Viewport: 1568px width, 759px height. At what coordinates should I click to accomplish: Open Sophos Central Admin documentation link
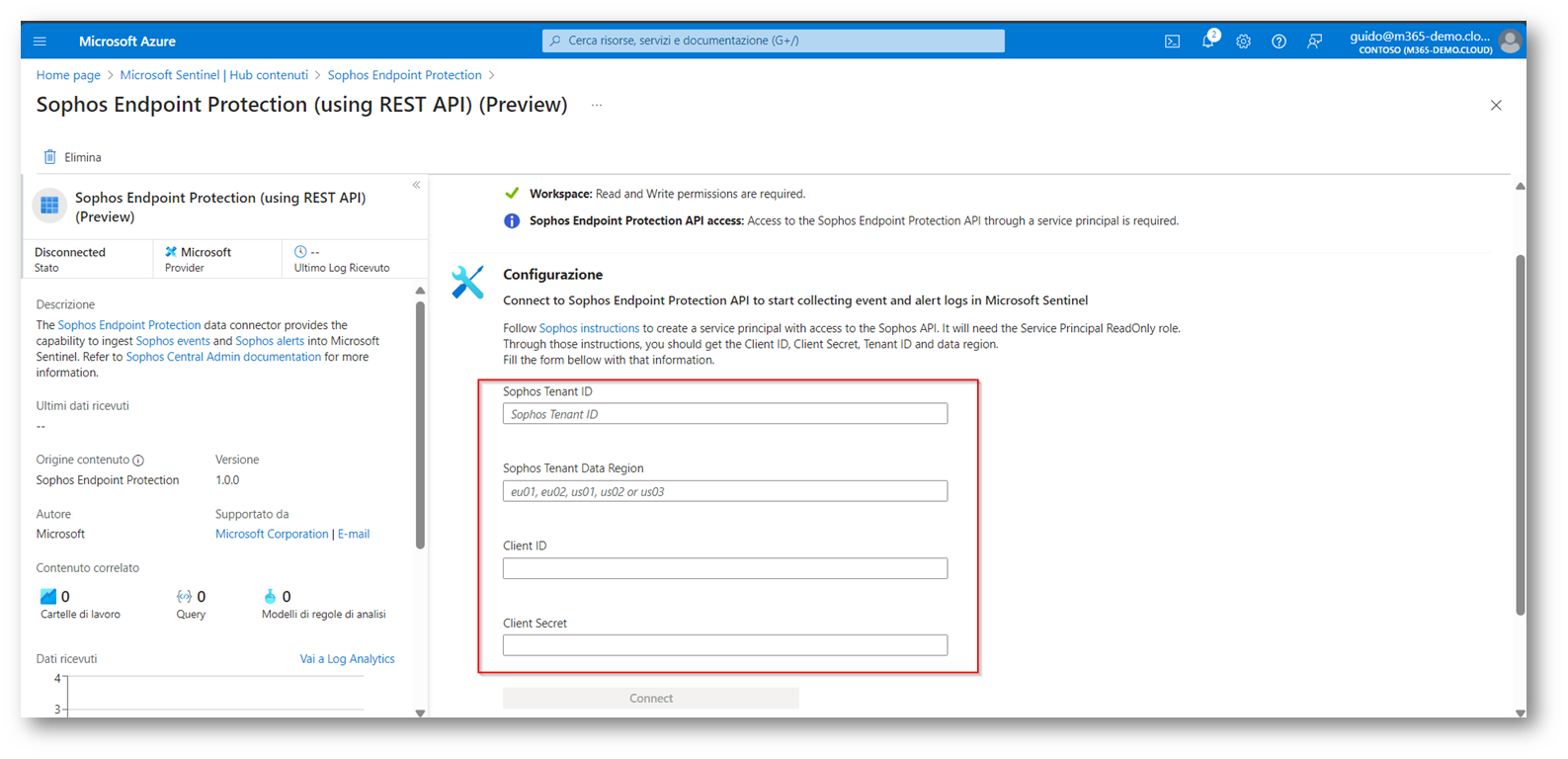click(223, 357)
